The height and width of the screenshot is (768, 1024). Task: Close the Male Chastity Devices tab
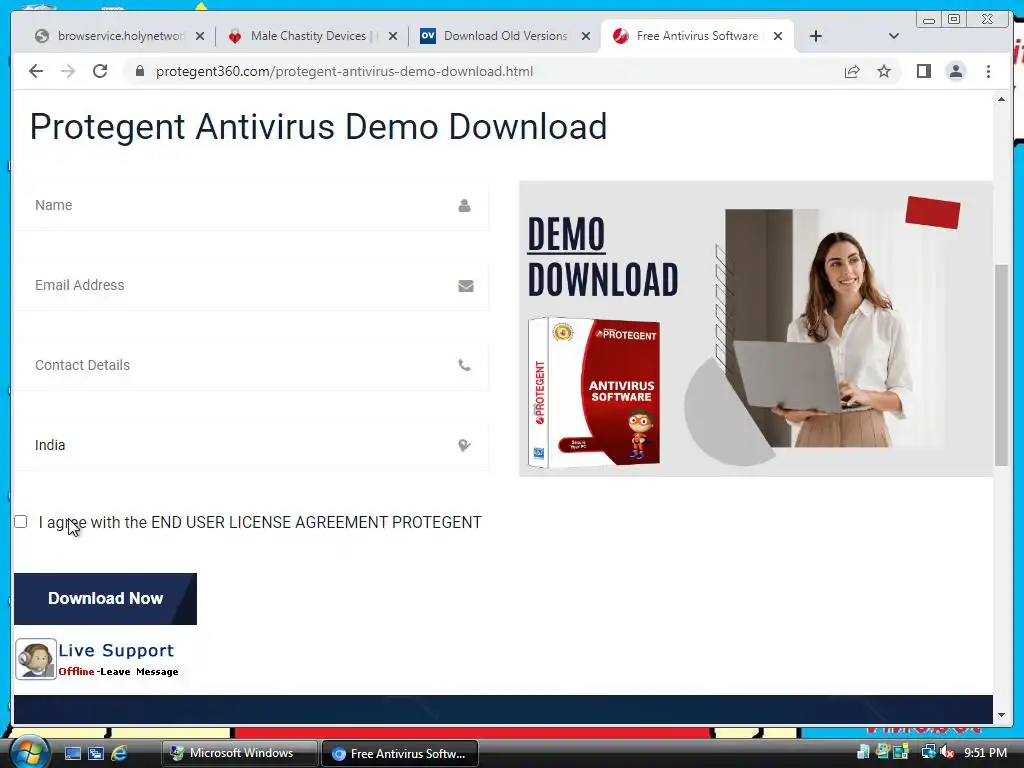pyautogui.click(x=392, y=36)
